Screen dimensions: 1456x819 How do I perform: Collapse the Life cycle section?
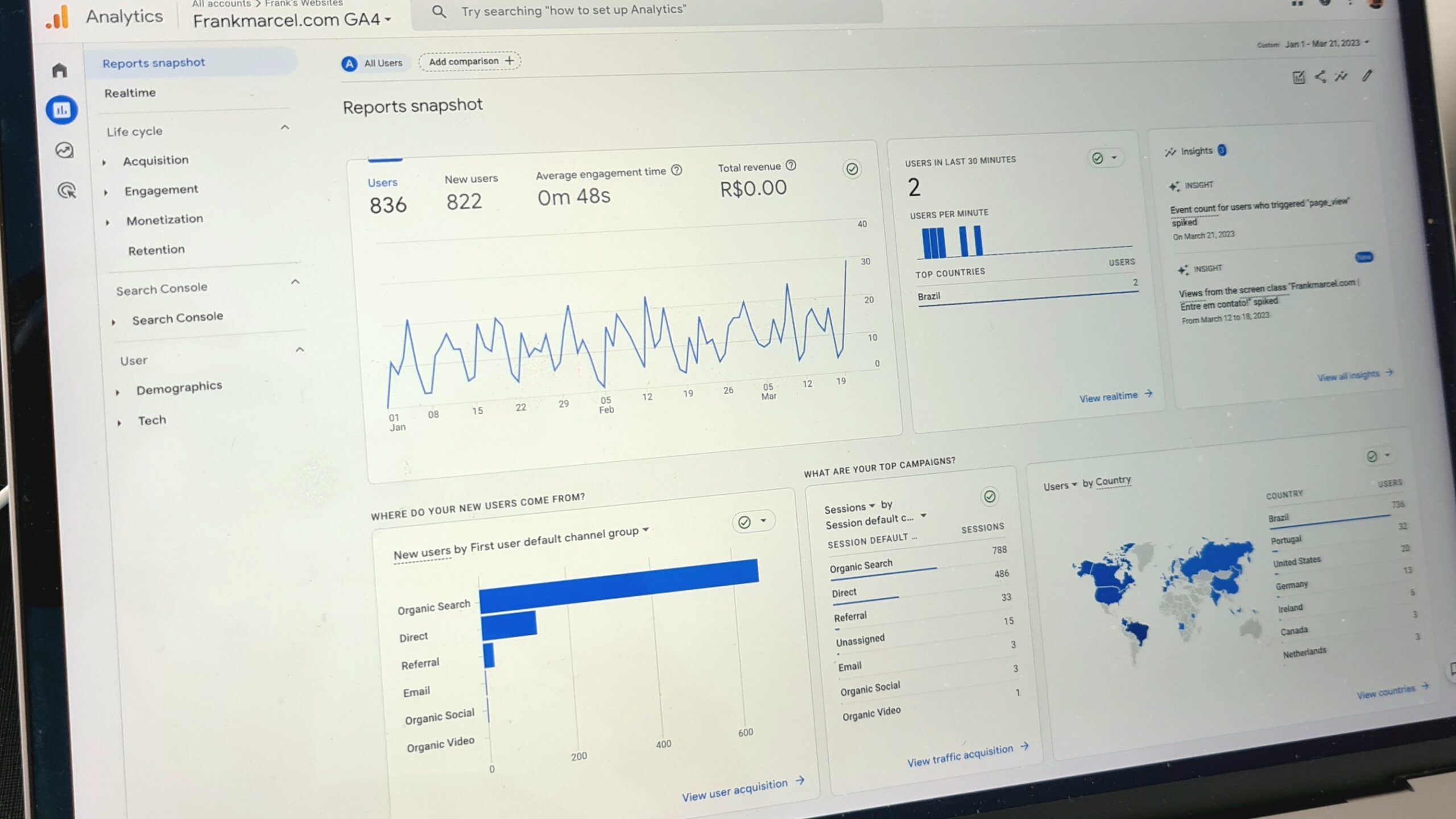(285, 127)
